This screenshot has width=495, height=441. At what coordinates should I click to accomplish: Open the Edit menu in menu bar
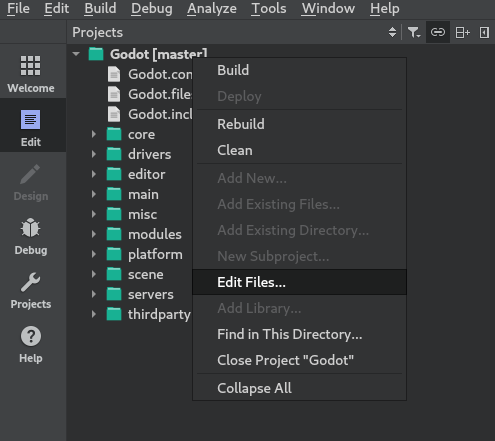57,8
